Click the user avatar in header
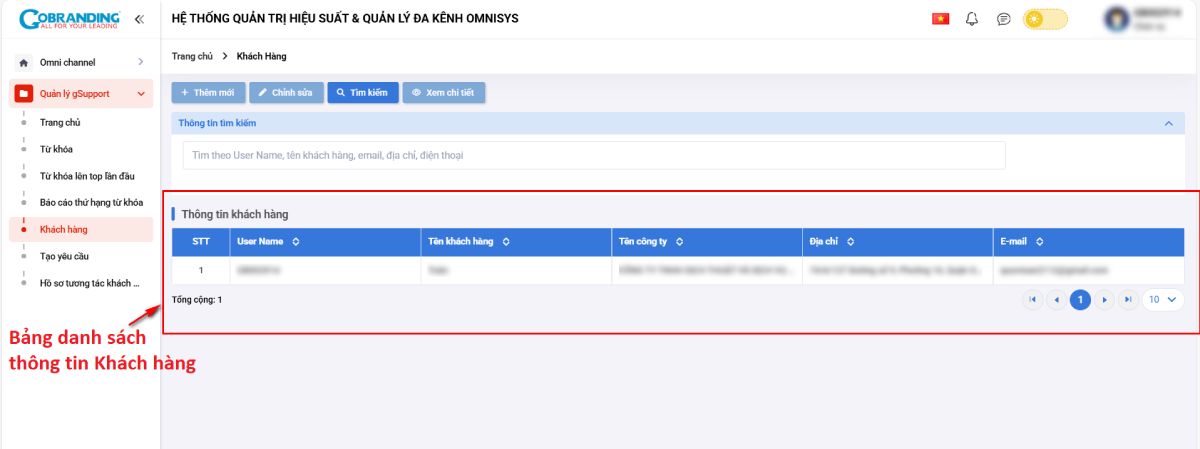 coord(1116,19)
